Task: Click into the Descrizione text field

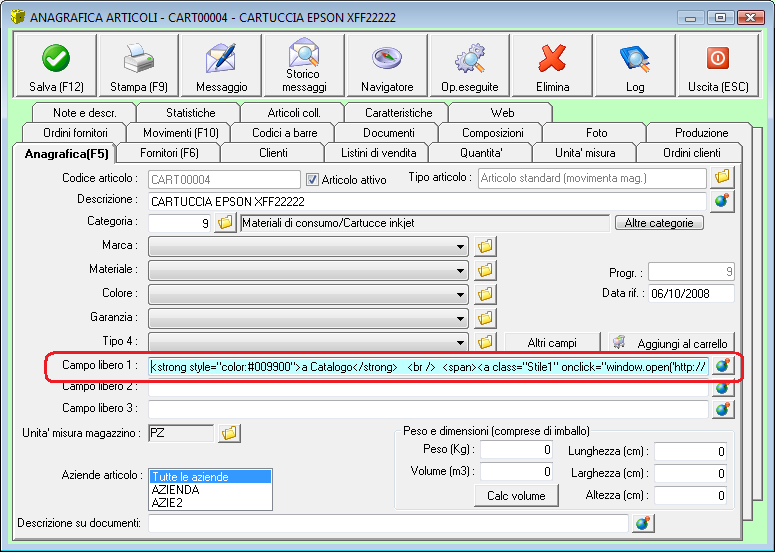Action: (427, 202)
